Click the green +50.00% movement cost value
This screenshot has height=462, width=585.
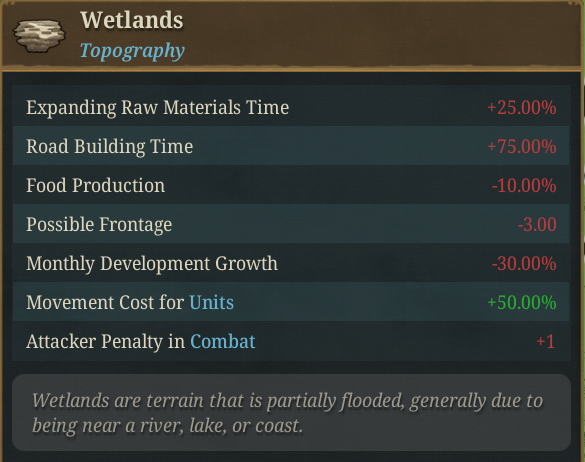tap(522, 302)
